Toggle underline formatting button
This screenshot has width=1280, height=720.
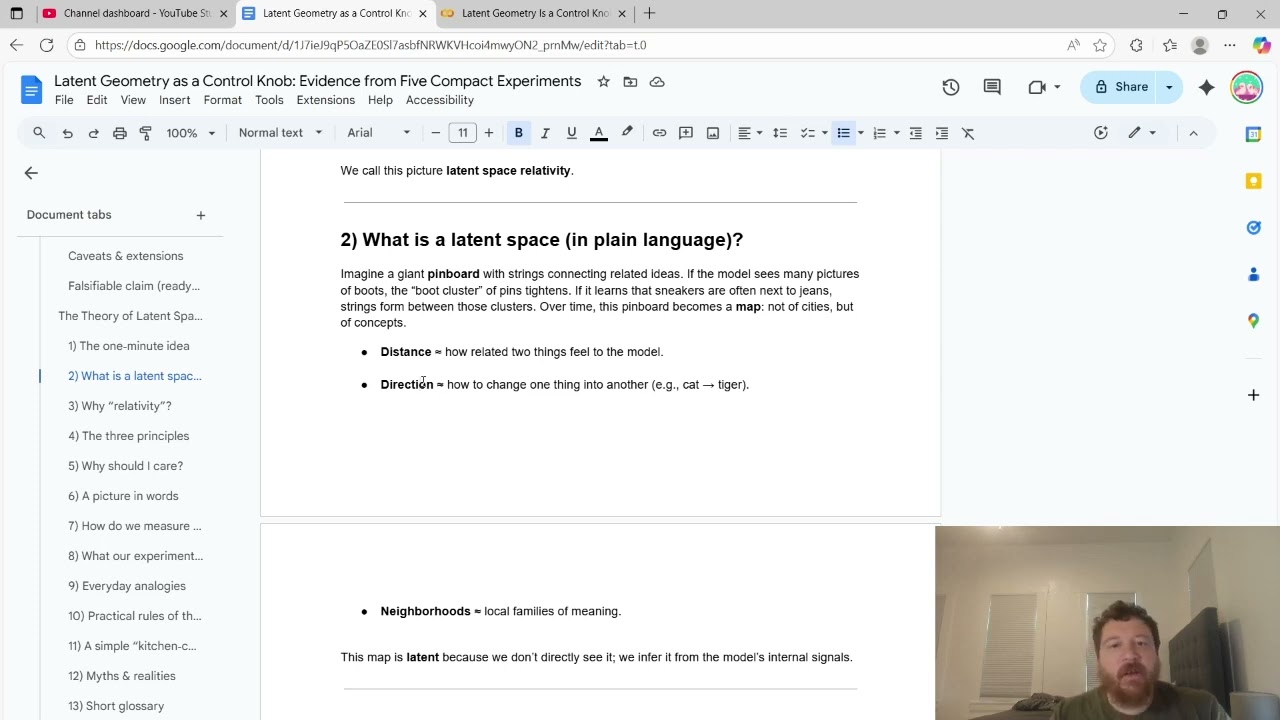(571, 133)
